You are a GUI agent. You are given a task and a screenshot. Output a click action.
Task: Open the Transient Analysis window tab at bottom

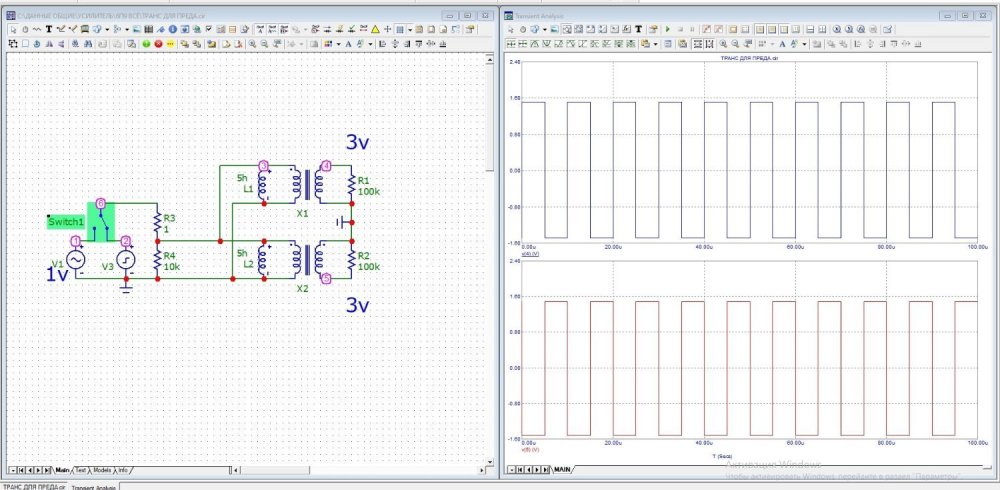pos(94,486)
